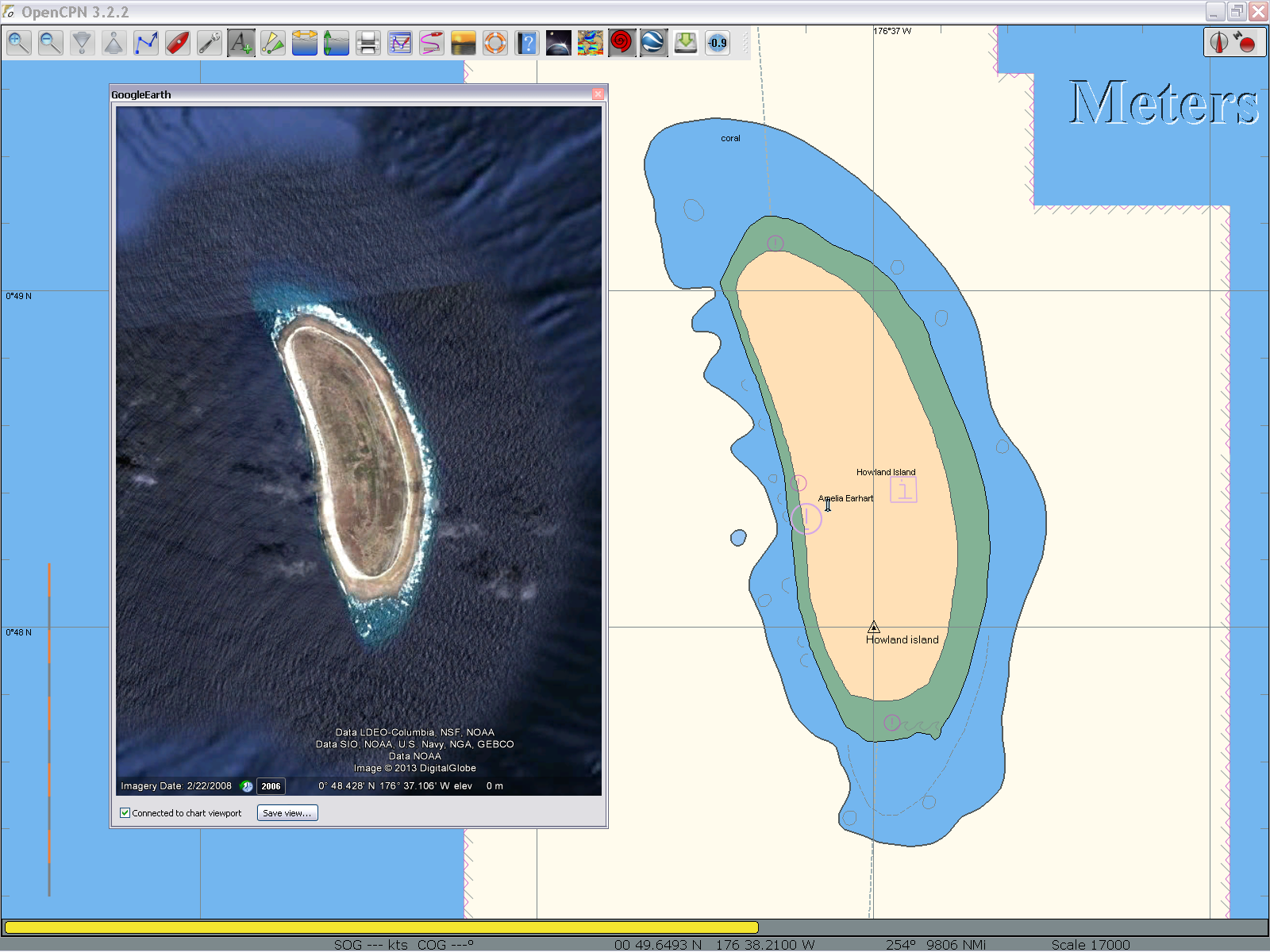Open the chart downloader green arrow icon

[685, 43]
